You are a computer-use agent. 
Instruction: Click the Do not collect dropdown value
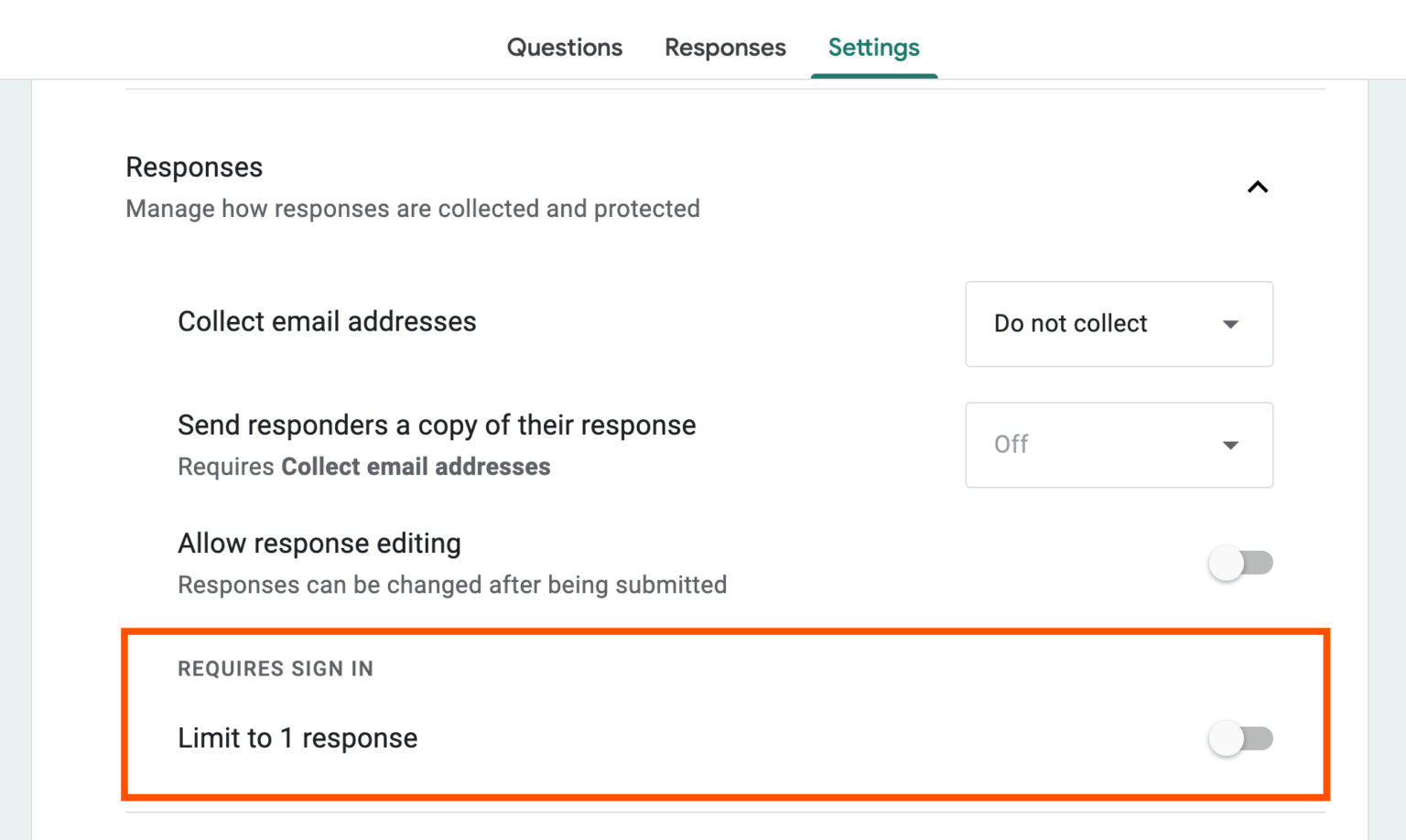1070,324
